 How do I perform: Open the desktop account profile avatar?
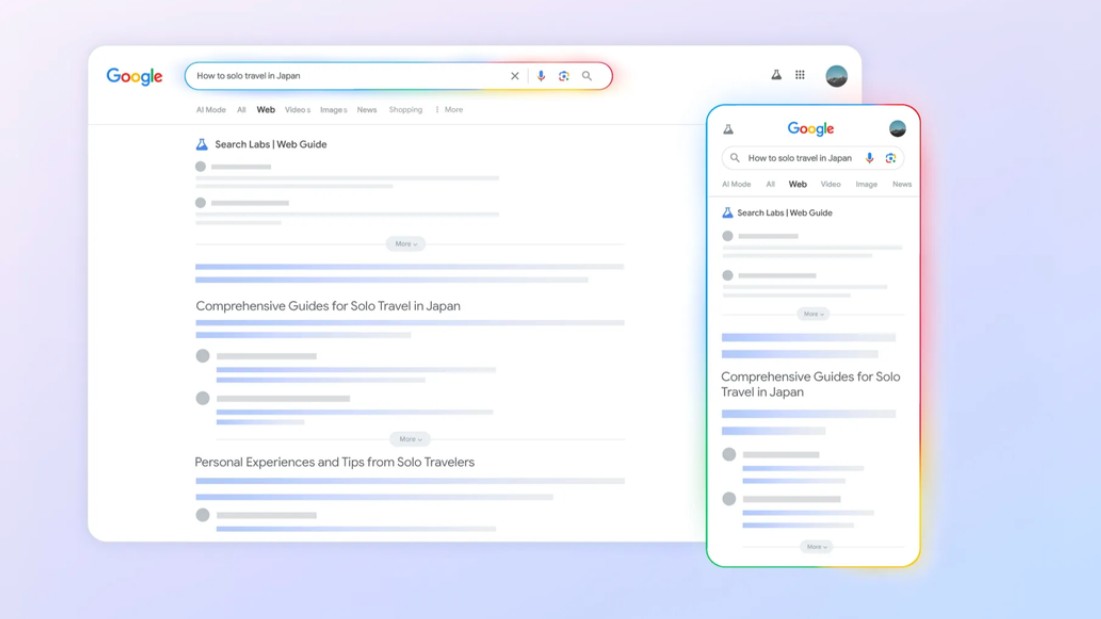[836, 76]
